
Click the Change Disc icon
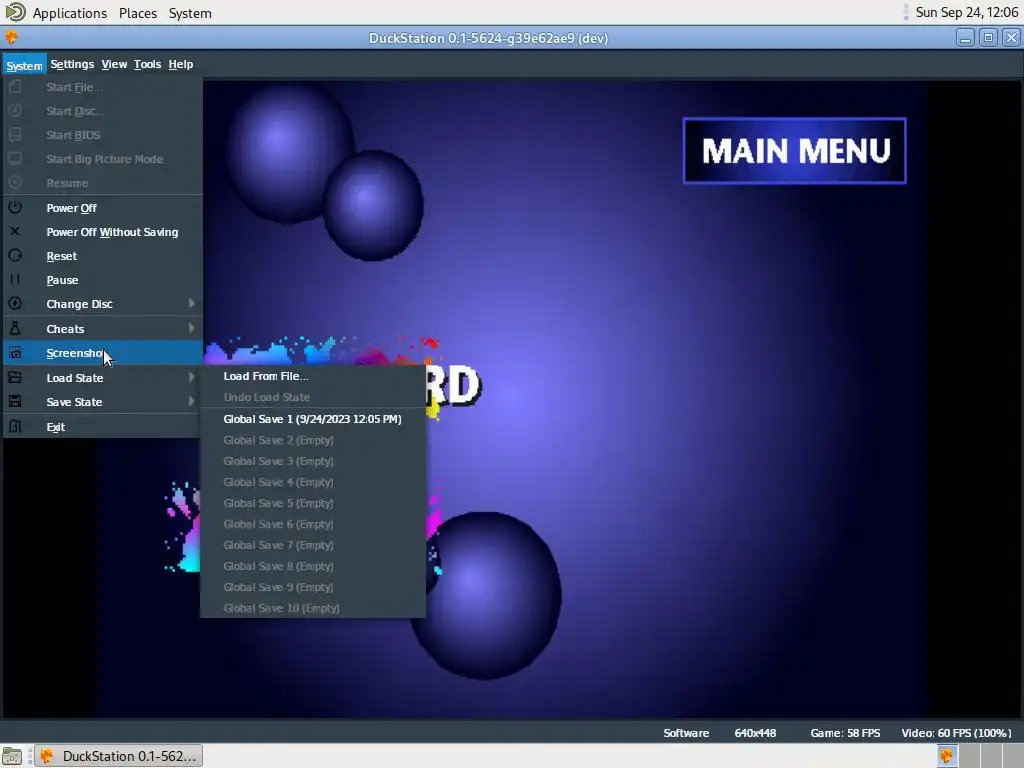(x=15, y=304)
